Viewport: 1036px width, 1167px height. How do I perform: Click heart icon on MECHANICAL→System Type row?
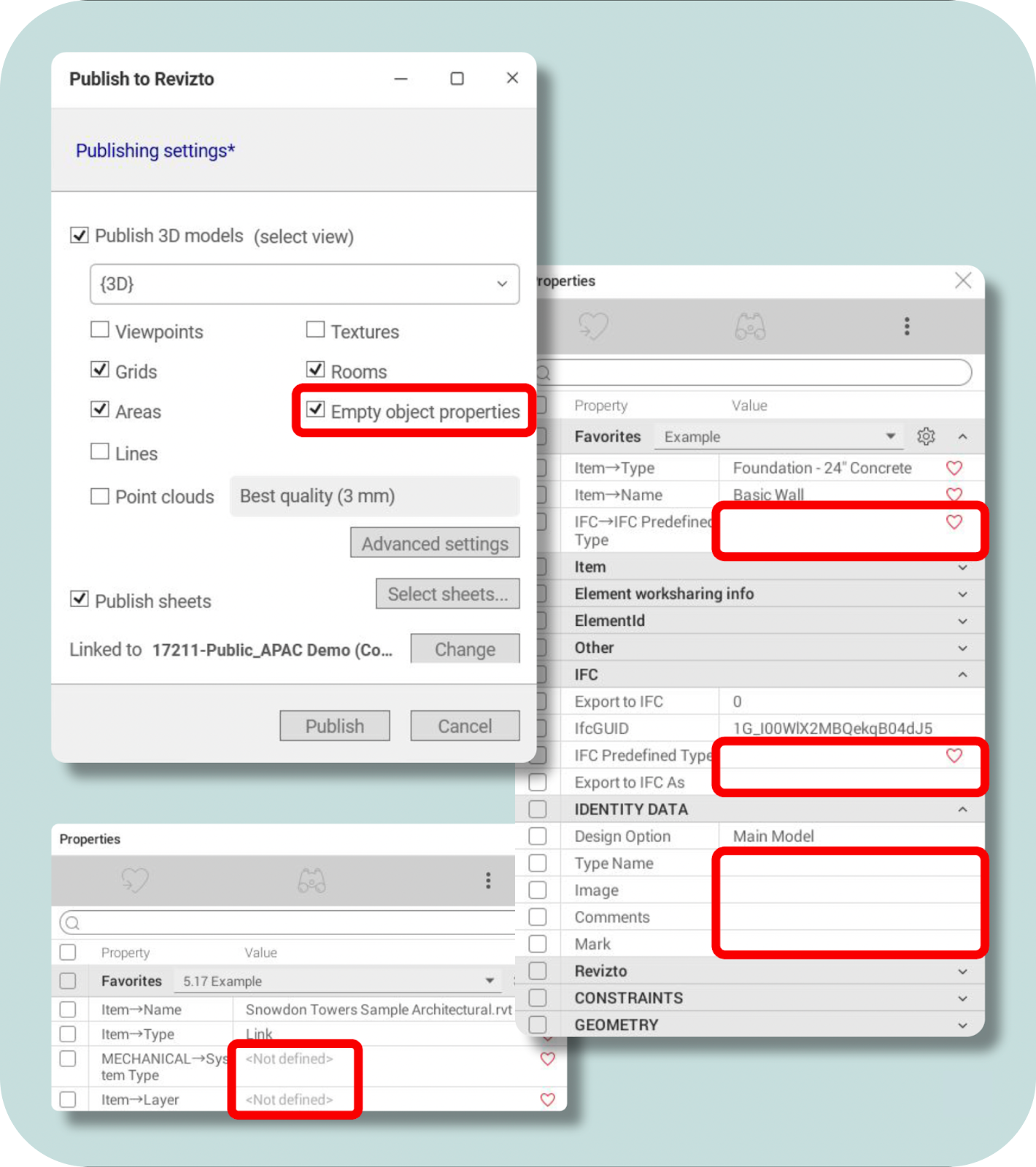(x=548, y=1058)
